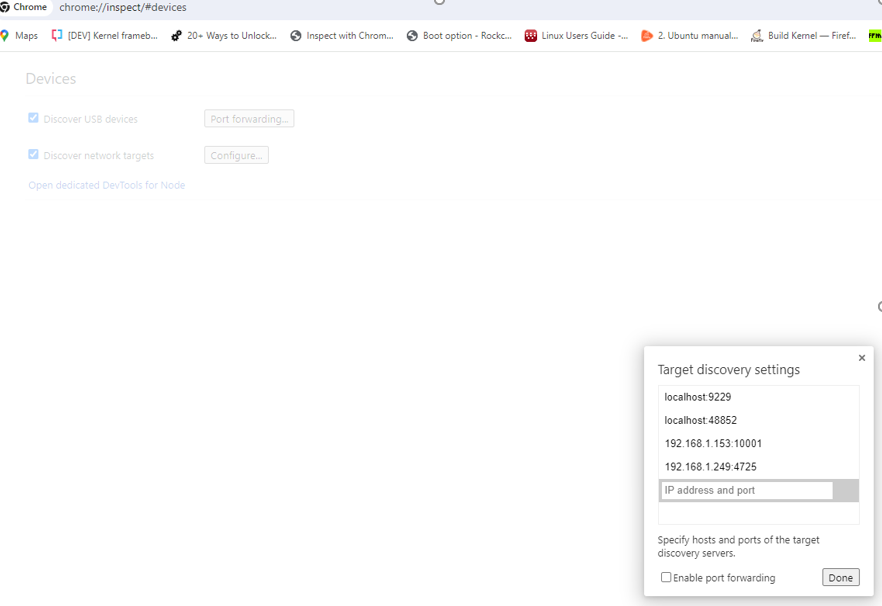Select the 192.168.1.153:10001 target entry
Screen dimensions: 882x606
713,443
